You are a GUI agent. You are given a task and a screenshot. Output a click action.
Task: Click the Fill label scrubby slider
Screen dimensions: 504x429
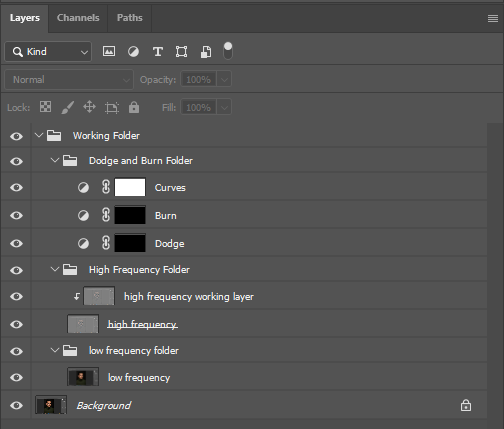[x=169, y=108]
